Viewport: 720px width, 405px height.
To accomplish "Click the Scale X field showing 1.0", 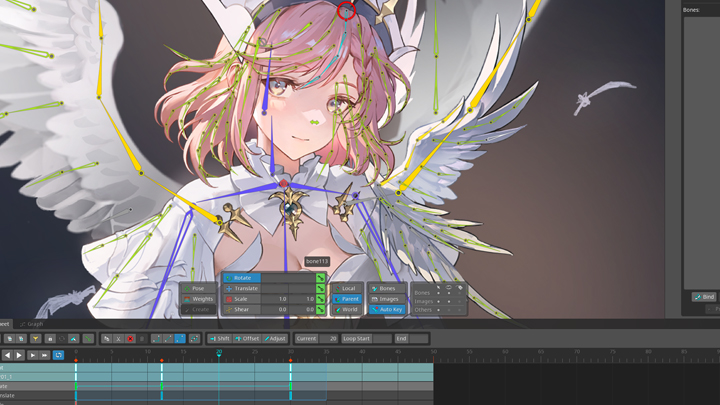I will pos(275,299).
